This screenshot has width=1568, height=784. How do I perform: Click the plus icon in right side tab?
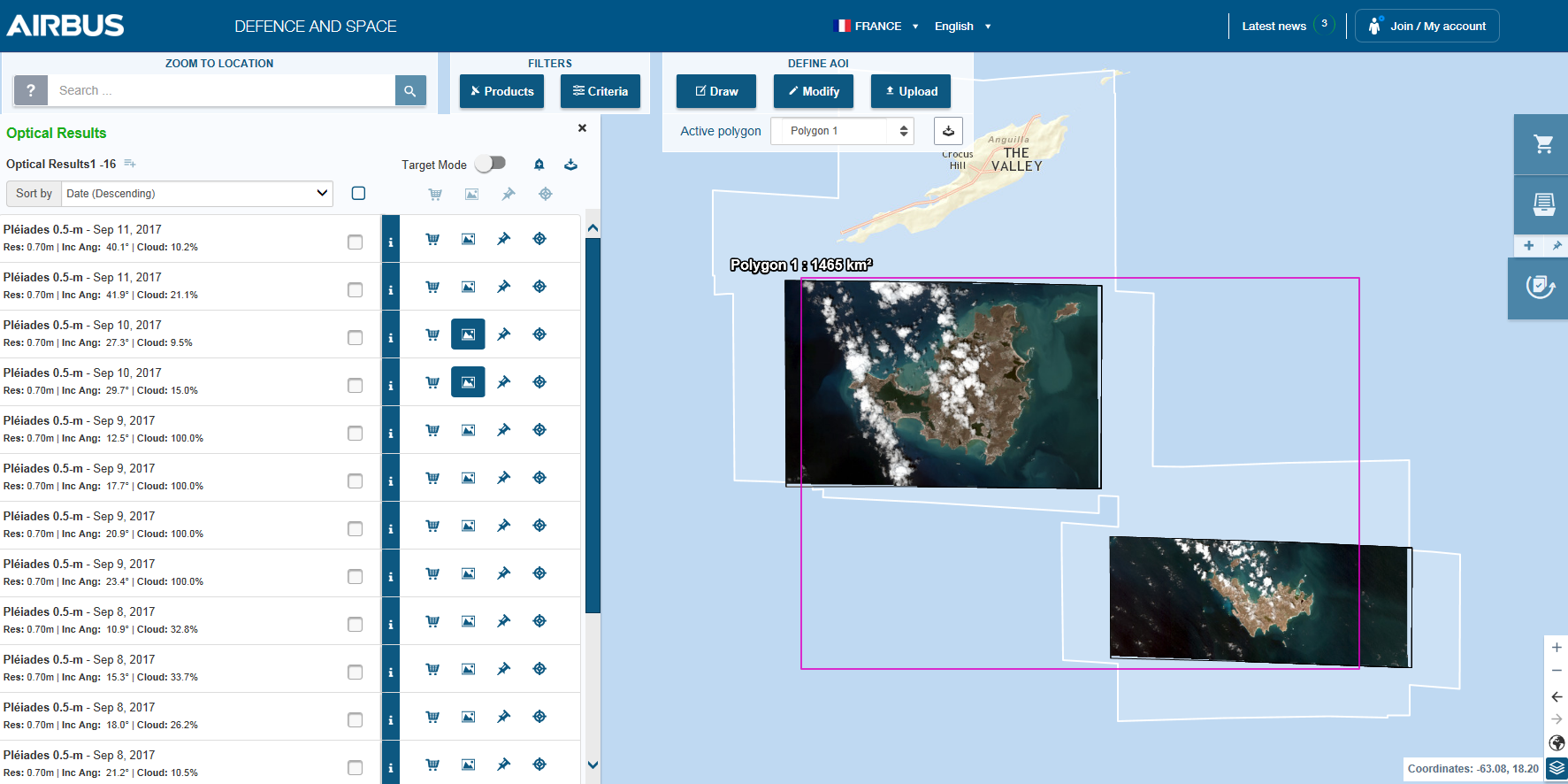(x=1528, y=245)
